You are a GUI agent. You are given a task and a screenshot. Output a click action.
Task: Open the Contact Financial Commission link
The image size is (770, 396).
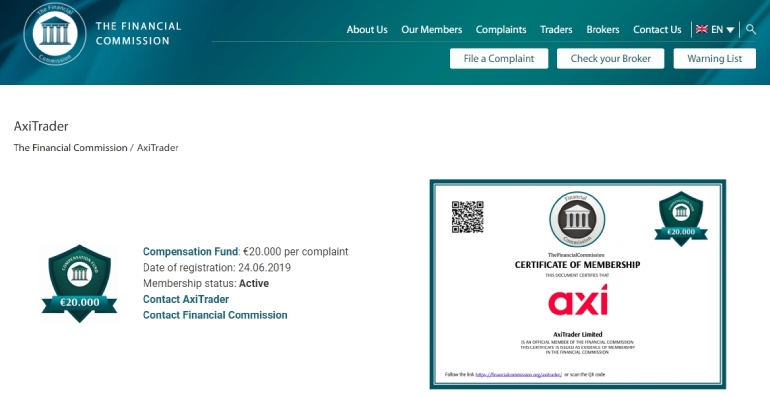pos(215,315)
